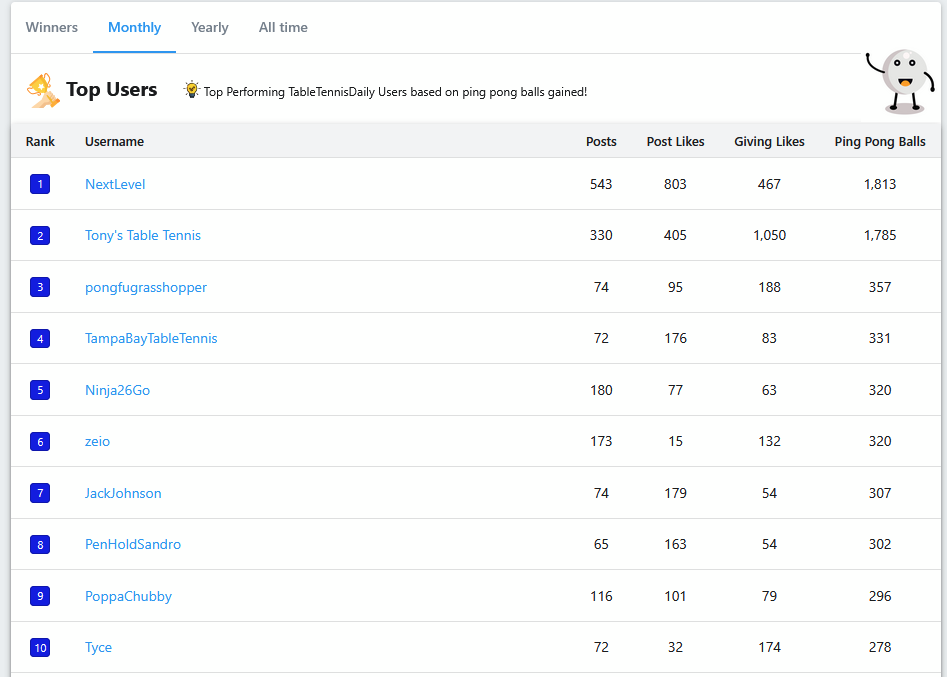Click the Top Performing TableTennisDaily Users description
The image size is (947, 677).
coord(395,92)
